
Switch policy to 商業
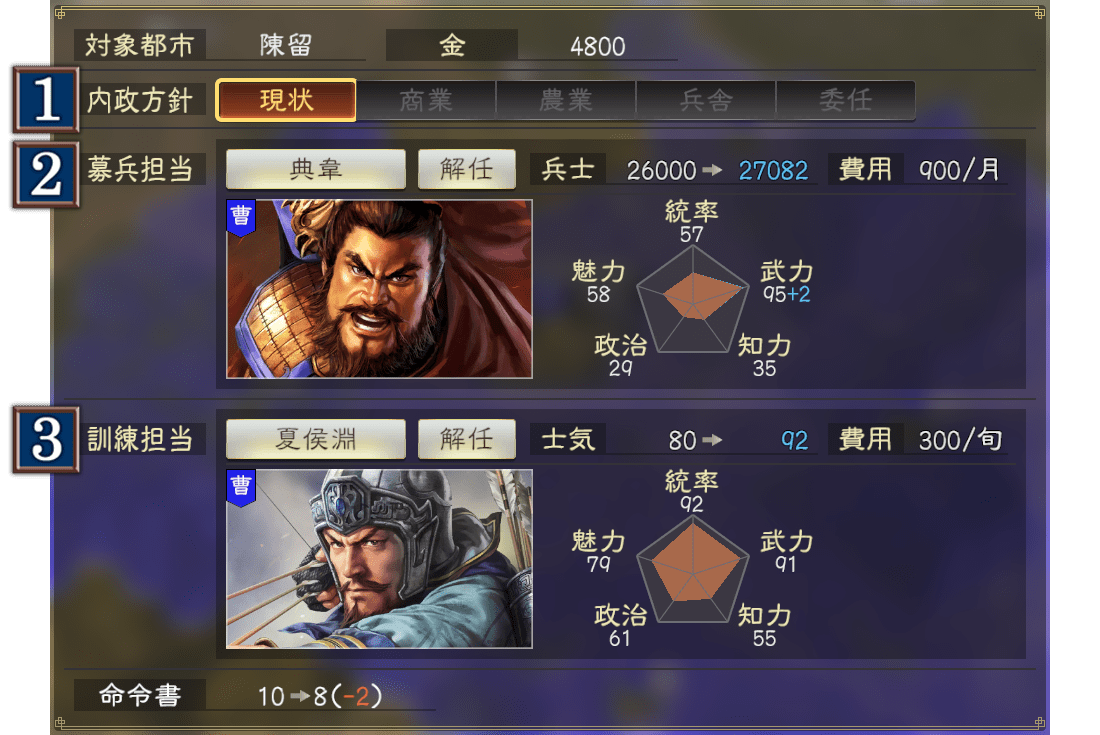(x=426, y=100)
